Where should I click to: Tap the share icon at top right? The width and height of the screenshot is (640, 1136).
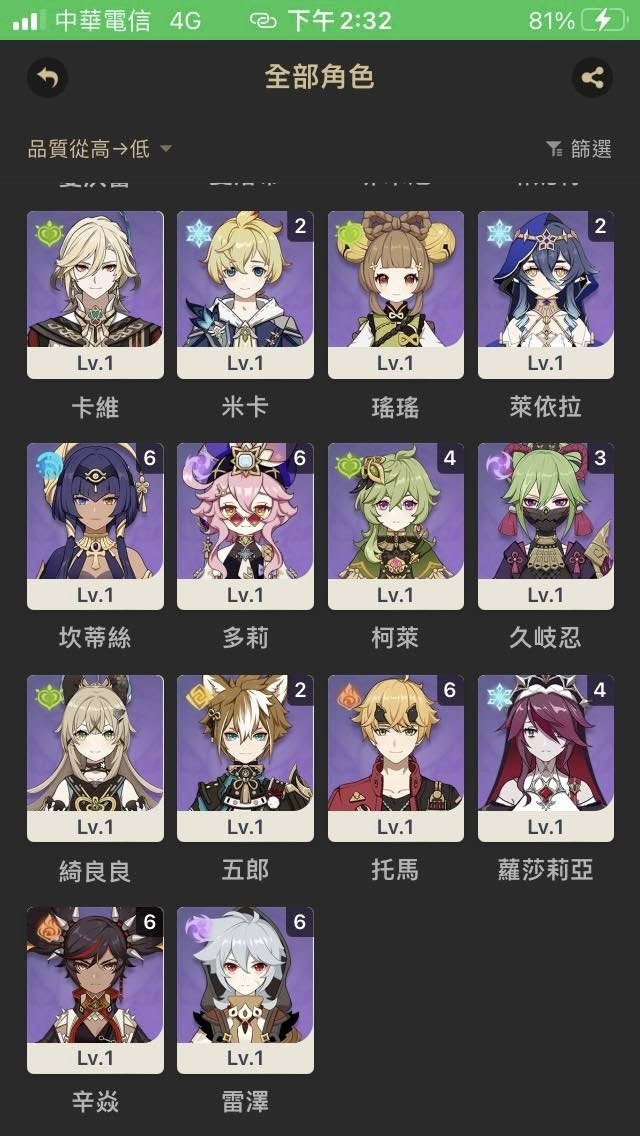tap(592, 77)
